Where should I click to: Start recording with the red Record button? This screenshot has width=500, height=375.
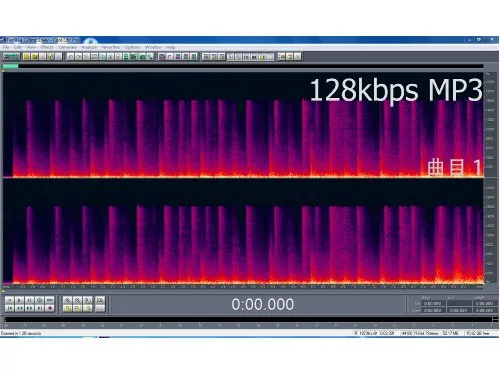click(x=49, y=308)
